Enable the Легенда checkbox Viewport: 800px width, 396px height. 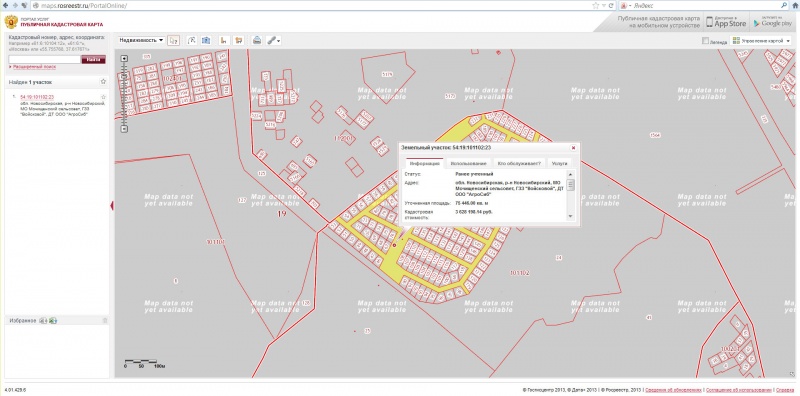click(706, 41)
